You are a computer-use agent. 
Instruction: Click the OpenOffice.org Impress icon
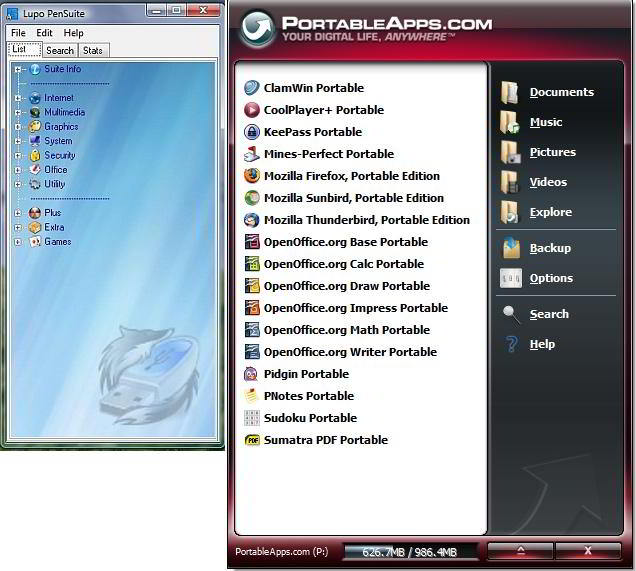pyautogui.click(x=251, y=308)
